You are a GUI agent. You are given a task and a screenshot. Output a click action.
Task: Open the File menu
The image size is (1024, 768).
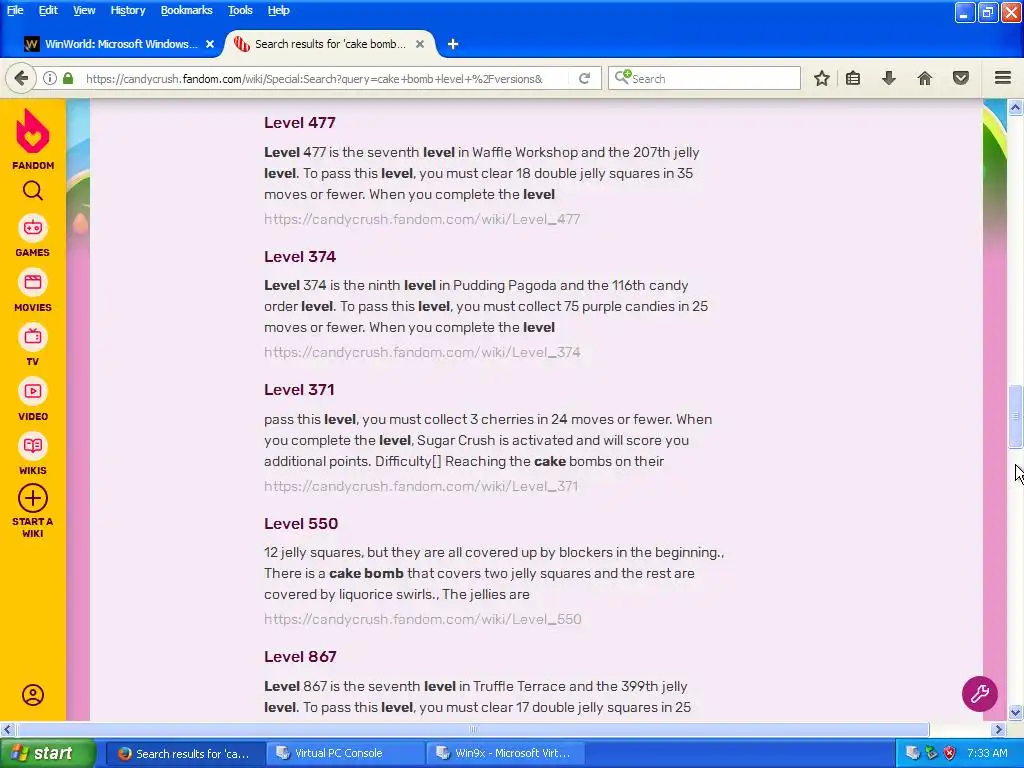click(x=15, y=10)
